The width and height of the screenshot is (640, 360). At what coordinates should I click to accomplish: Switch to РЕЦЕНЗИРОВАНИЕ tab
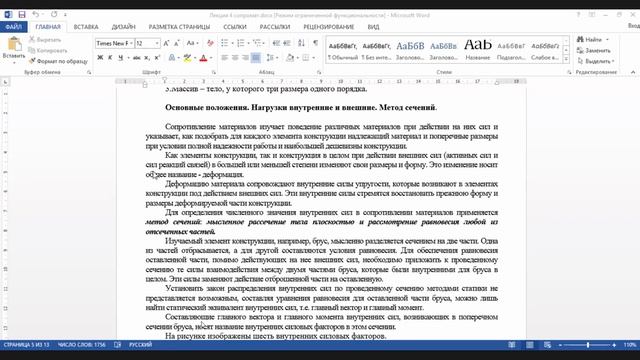pos(329,27)
